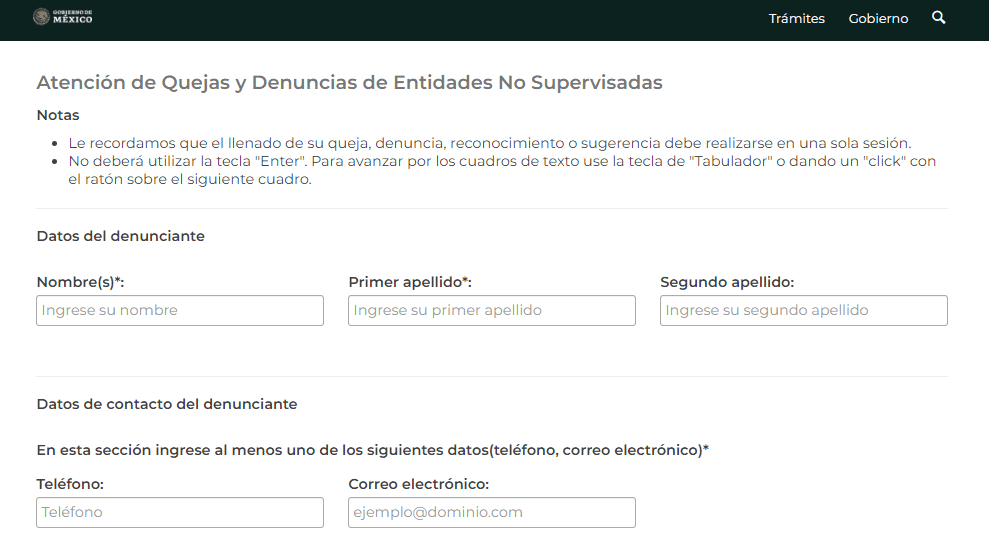Click the Teléfono input field

[x=180, y=512]
